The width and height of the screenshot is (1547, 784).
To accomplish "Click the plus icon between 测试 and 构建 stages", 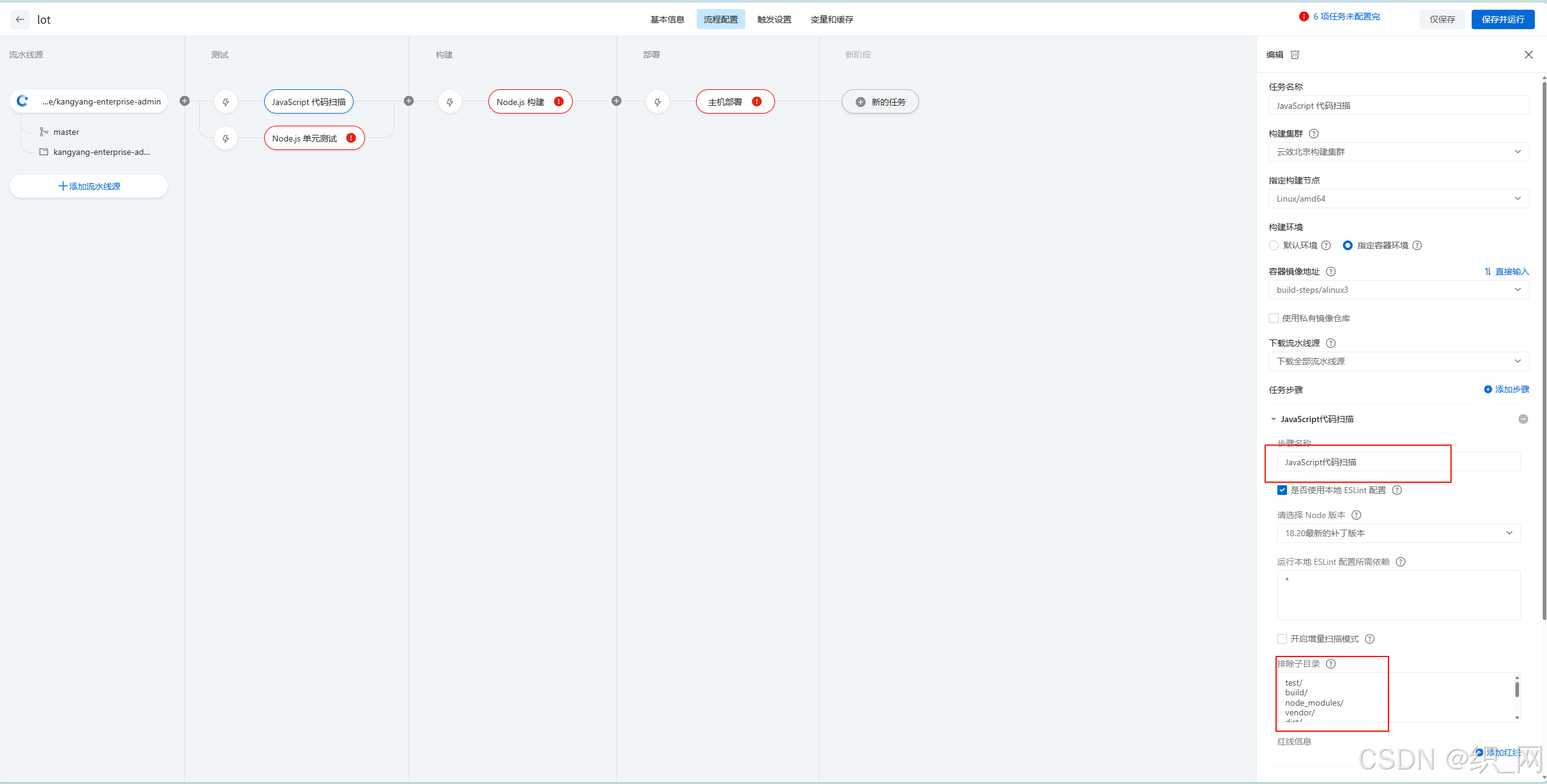I will click(x=409, y=101).
